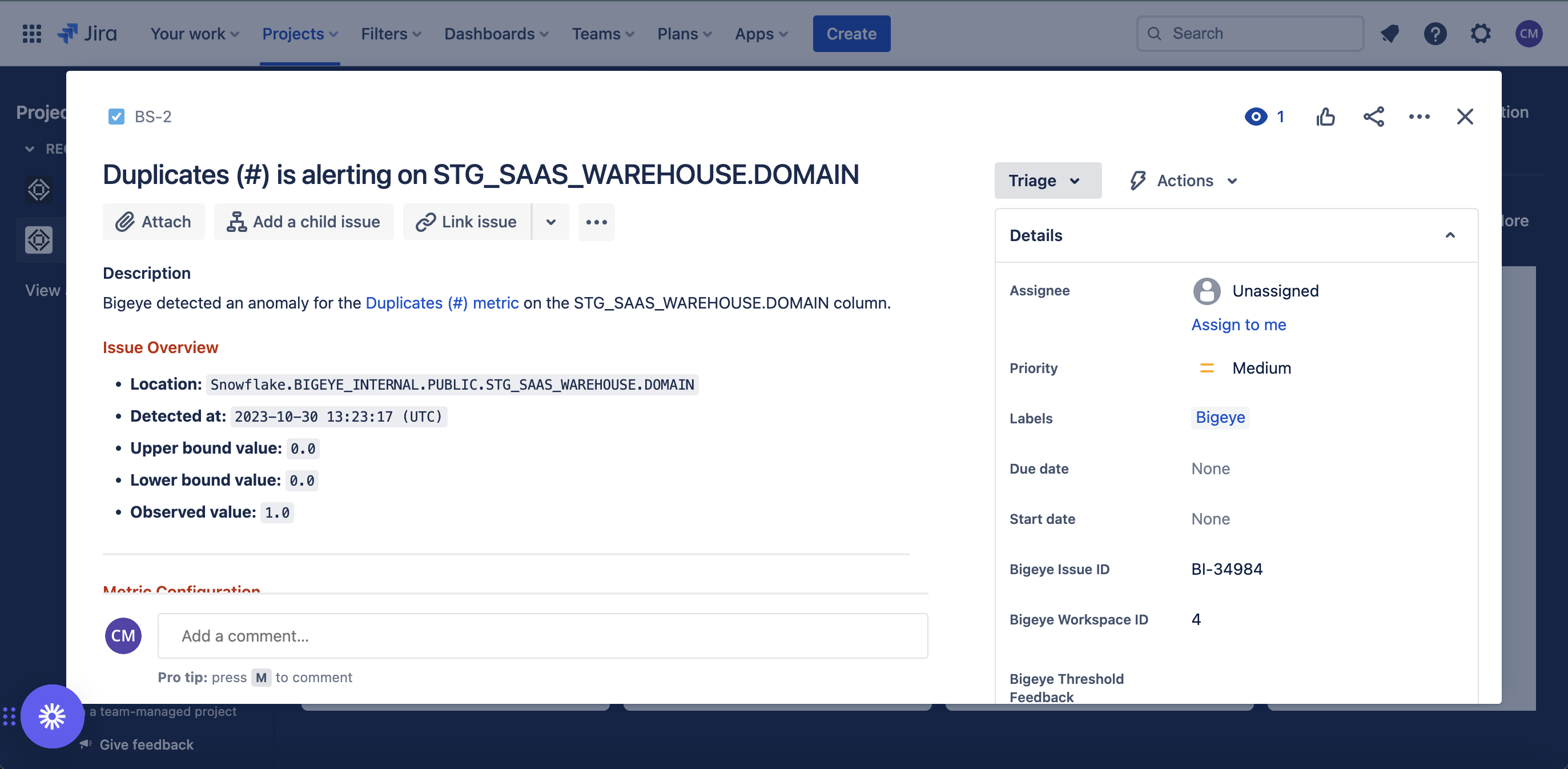Collapse the Details panel chevron
This screenshot has width=1568, height=769.
pyautogui.click(x=1450, y=235)
